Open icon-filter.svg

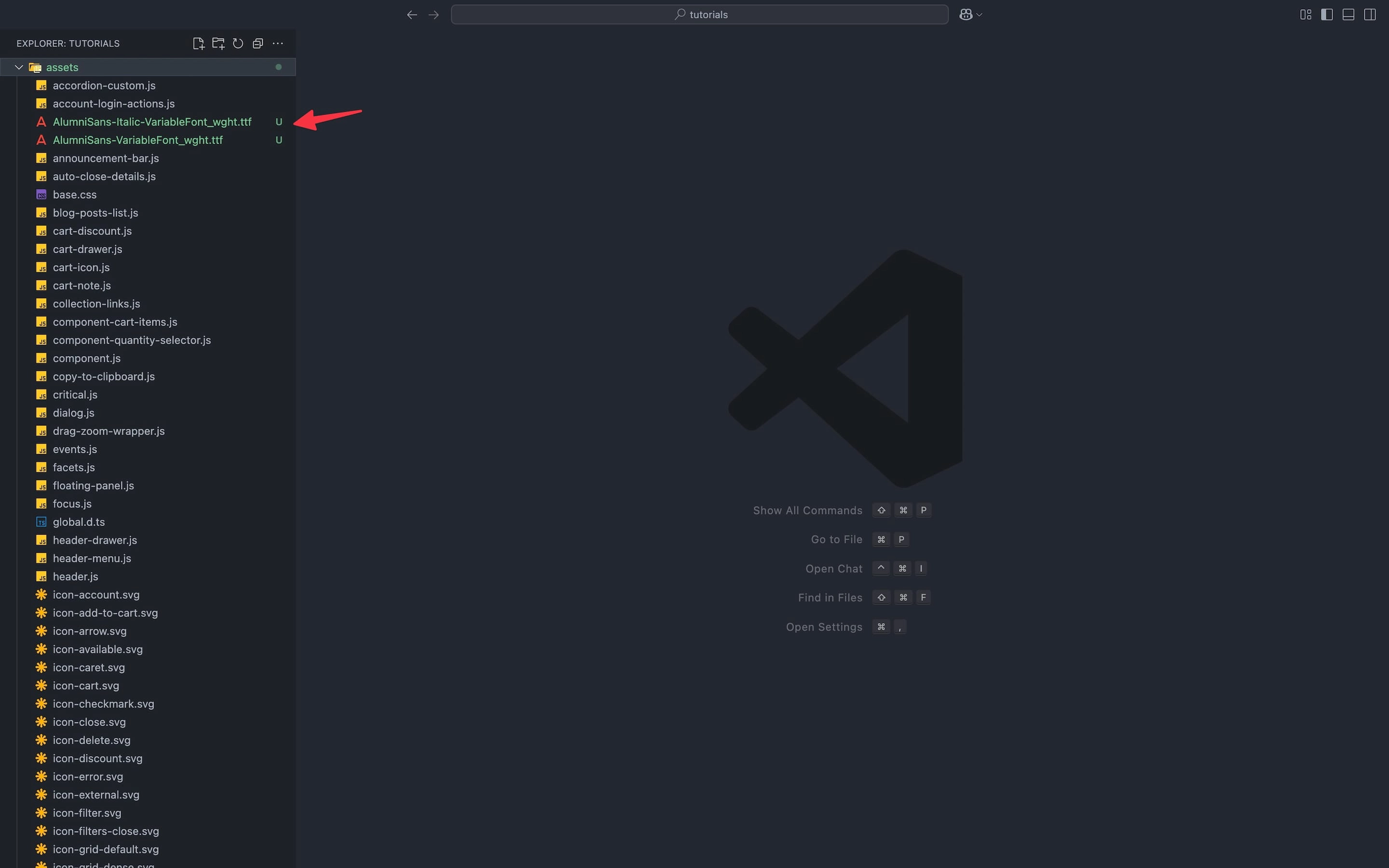tap(148, 813)
